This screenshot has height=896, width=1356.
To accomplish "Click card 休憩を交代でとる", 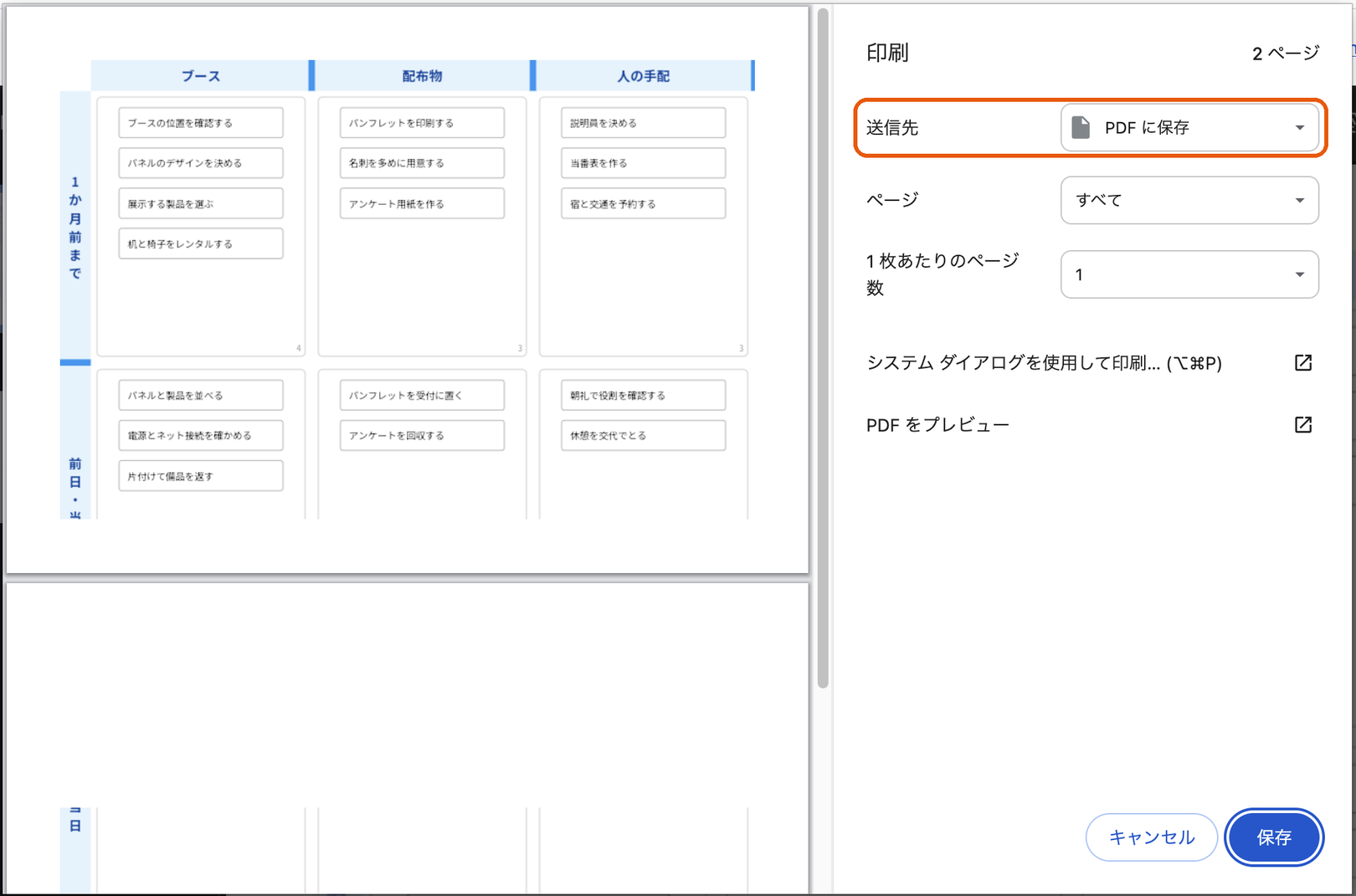I will tap(643, 435).
